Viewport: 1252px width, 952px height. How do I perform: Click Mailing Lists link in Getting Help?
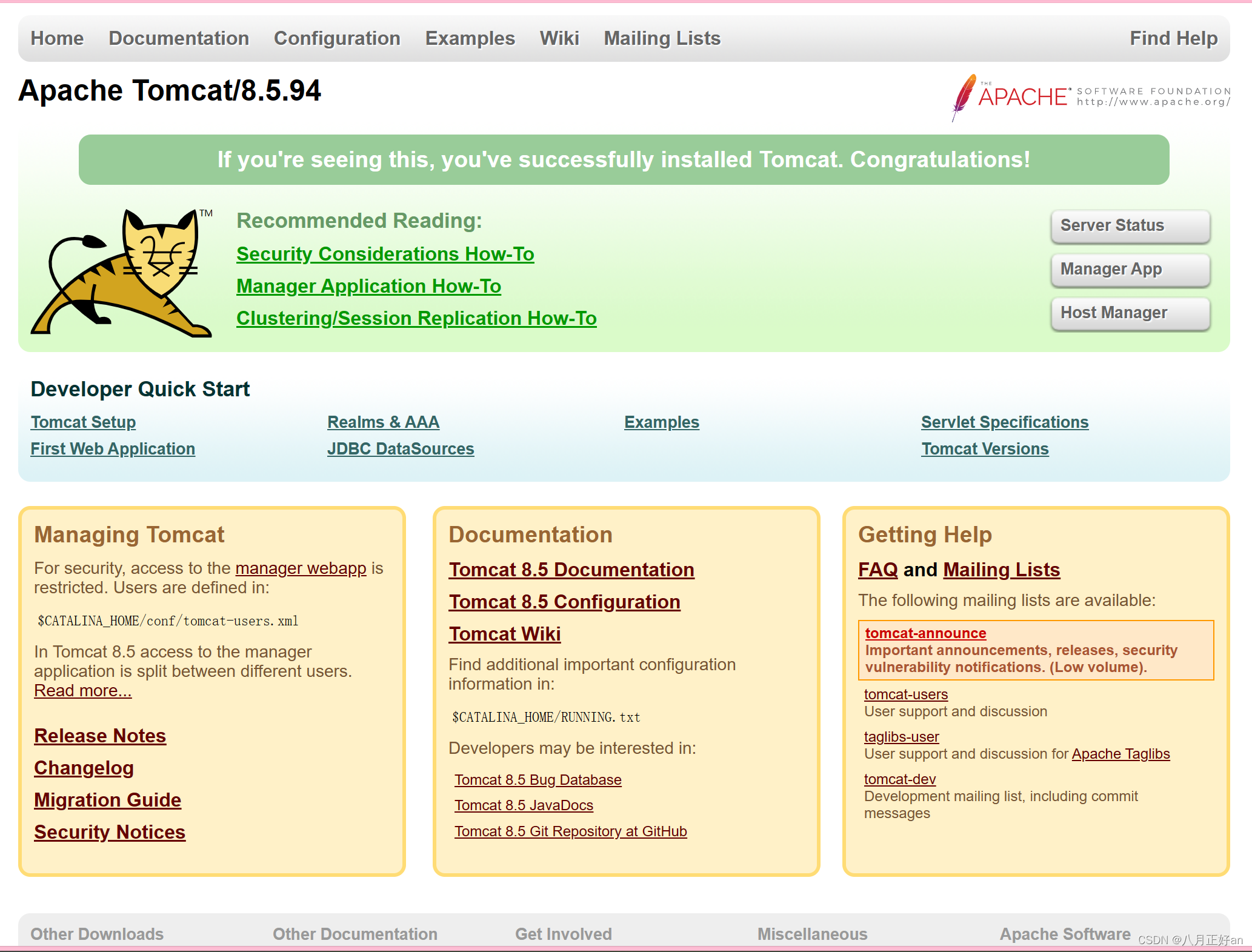click(1001, 570)
